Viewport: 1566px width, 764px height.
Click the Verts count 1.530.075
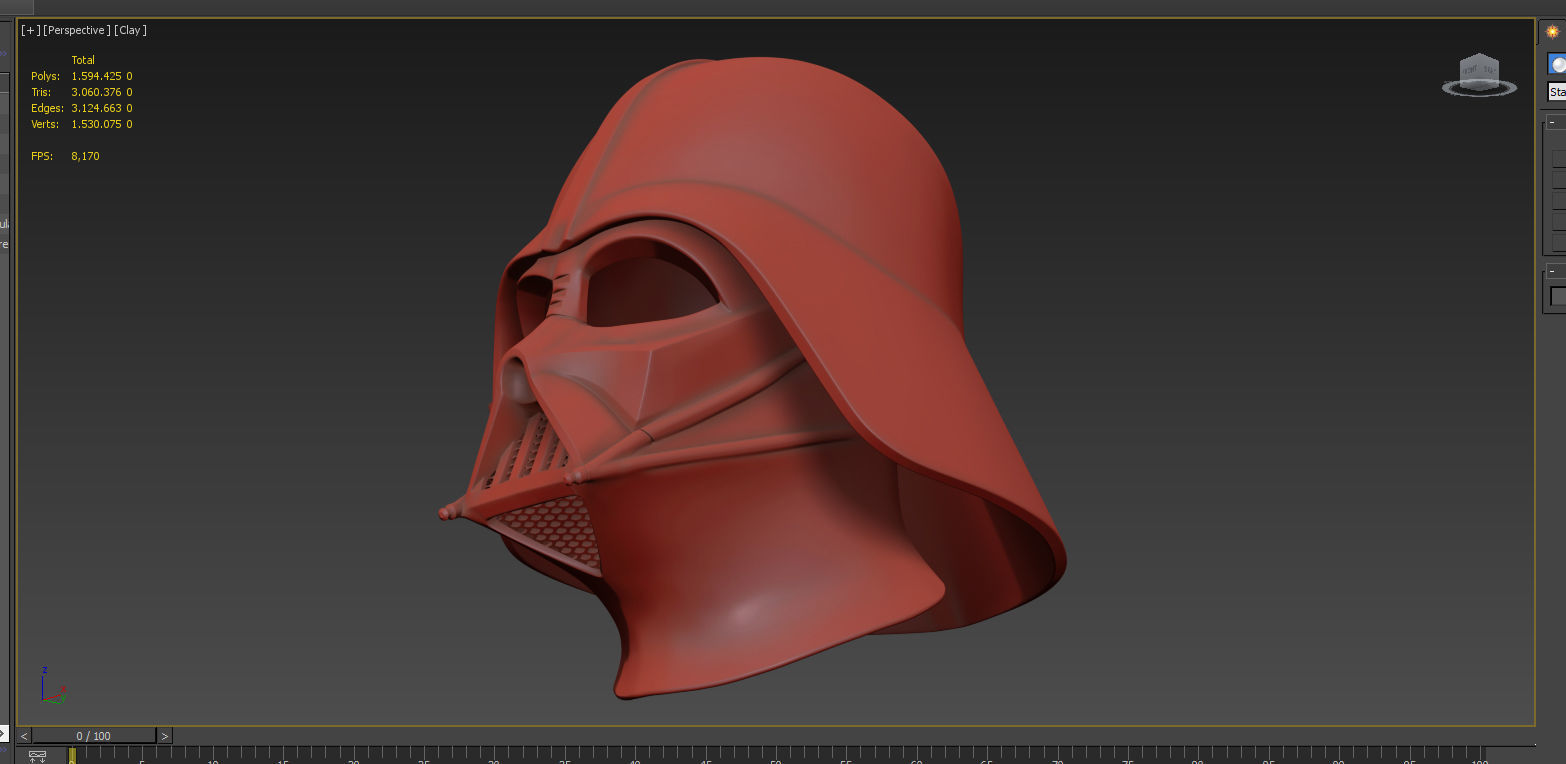pos(96,124)
